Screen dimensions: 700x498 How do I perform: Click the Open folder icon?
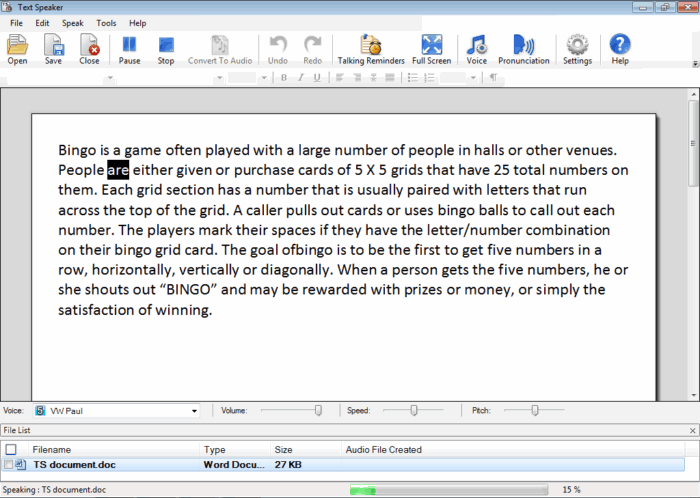(x=17, y=46)
